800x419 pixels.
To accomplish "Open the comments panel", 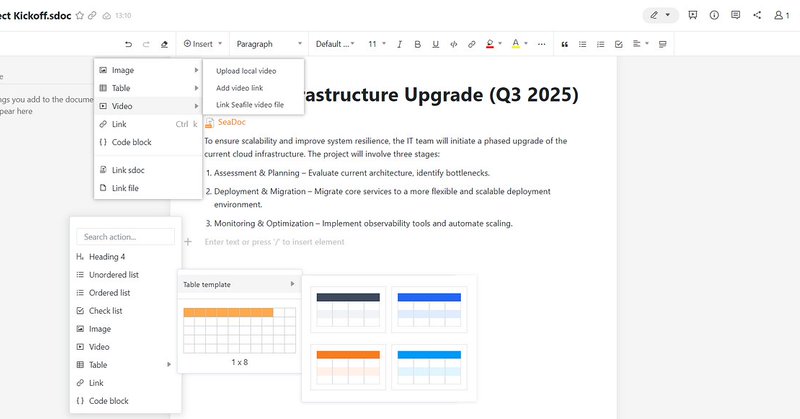I will coord(735,15).
